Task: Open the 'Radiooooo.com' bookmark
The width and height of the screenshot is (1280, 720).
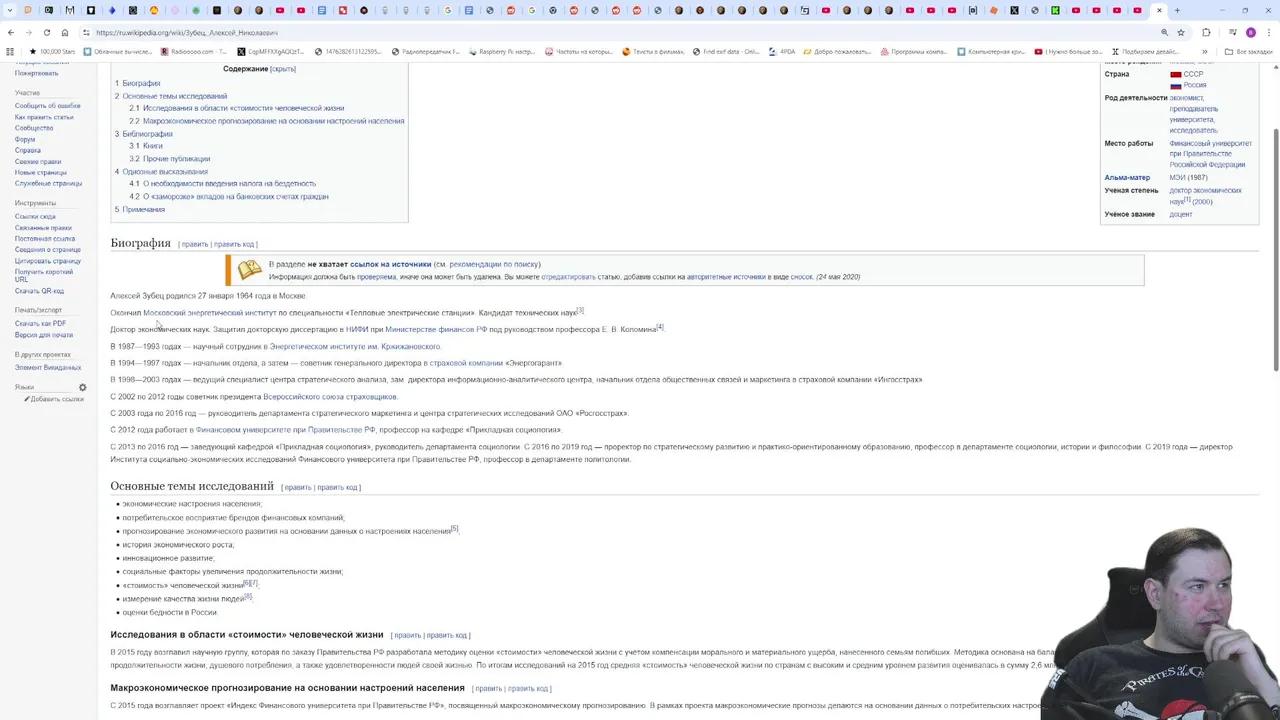Action: click(192, 51)
